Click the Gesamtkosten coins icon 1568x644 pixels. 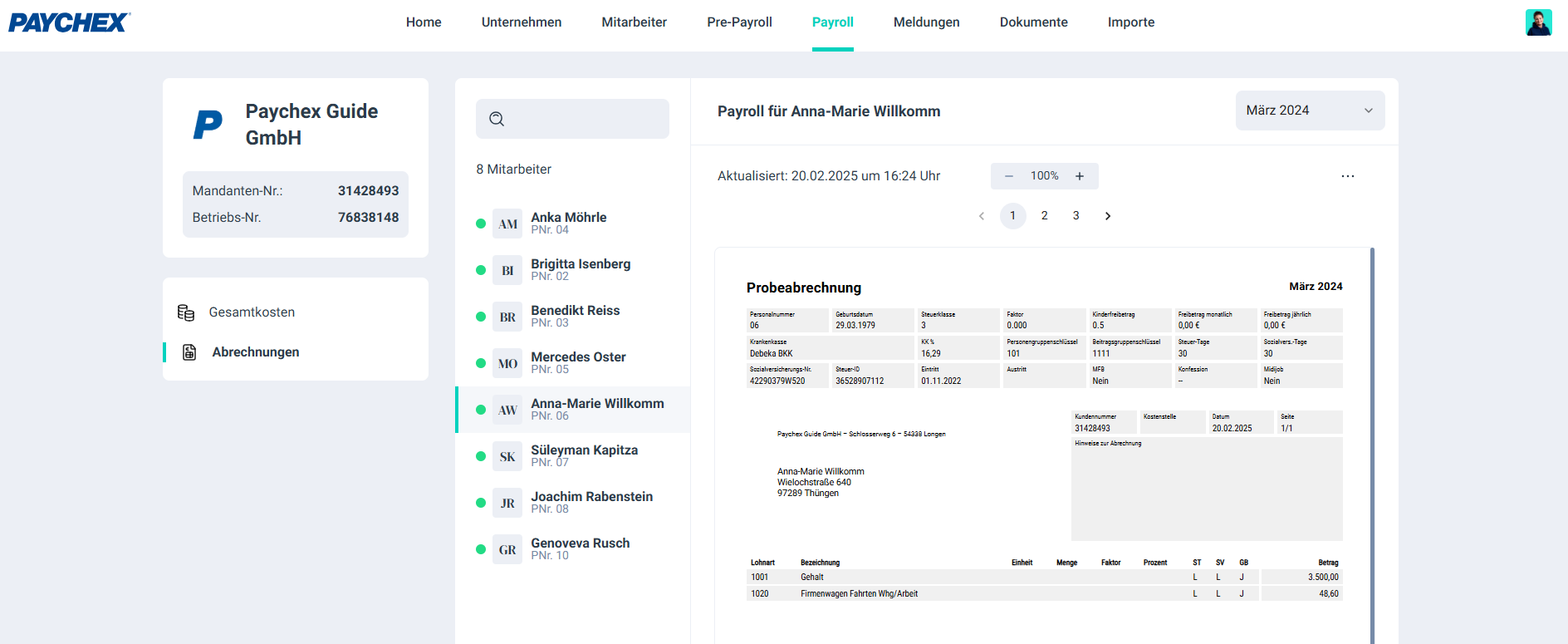186,312
